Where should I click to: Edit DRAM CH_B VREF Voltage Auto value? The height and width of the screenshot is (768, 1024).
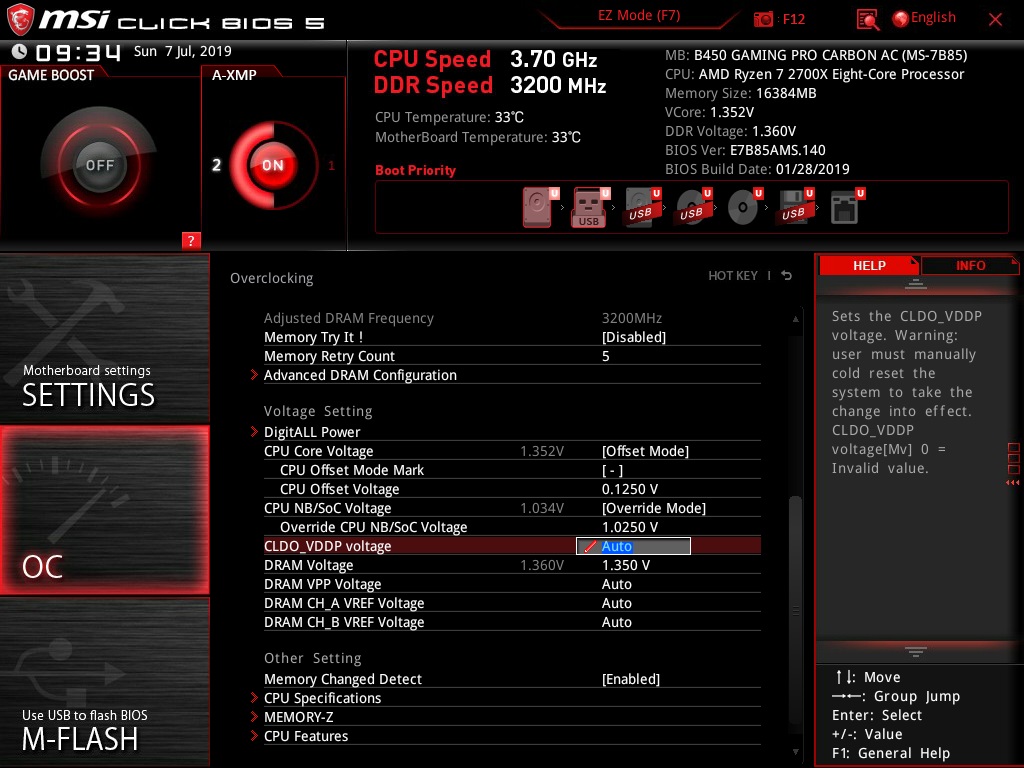[x=616, y=622]
